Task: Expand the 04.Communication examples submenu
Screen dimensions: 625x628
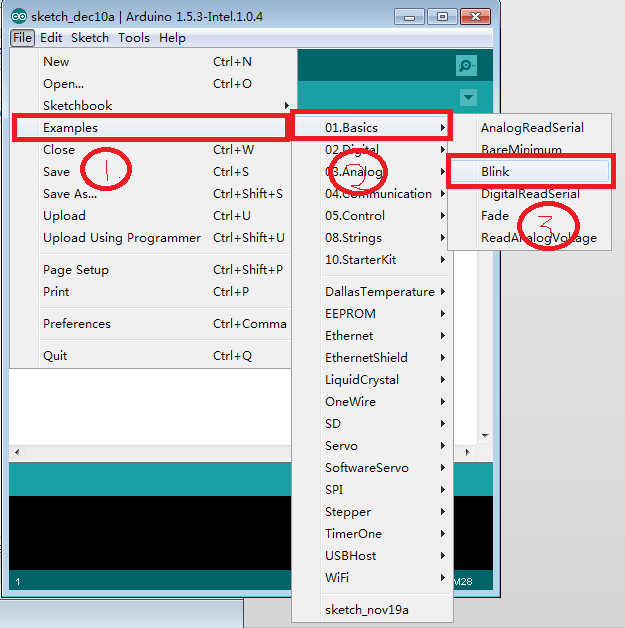Action: [x=372, y=194]
